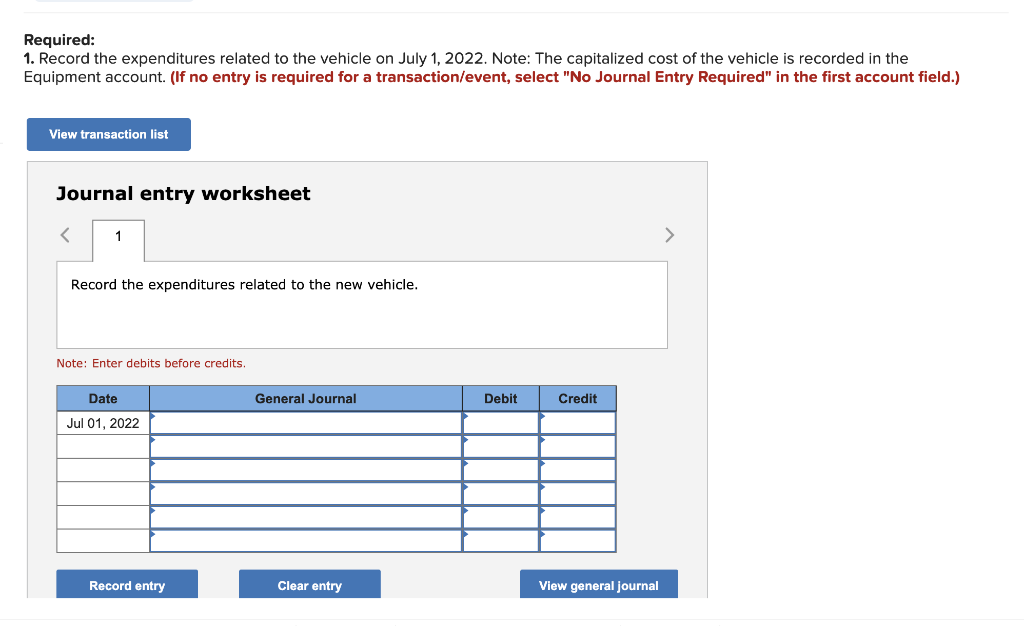This screenshot has height=626, width=1024.
Task: Click Credit field in the fifth row
Action: pos(578,517)
